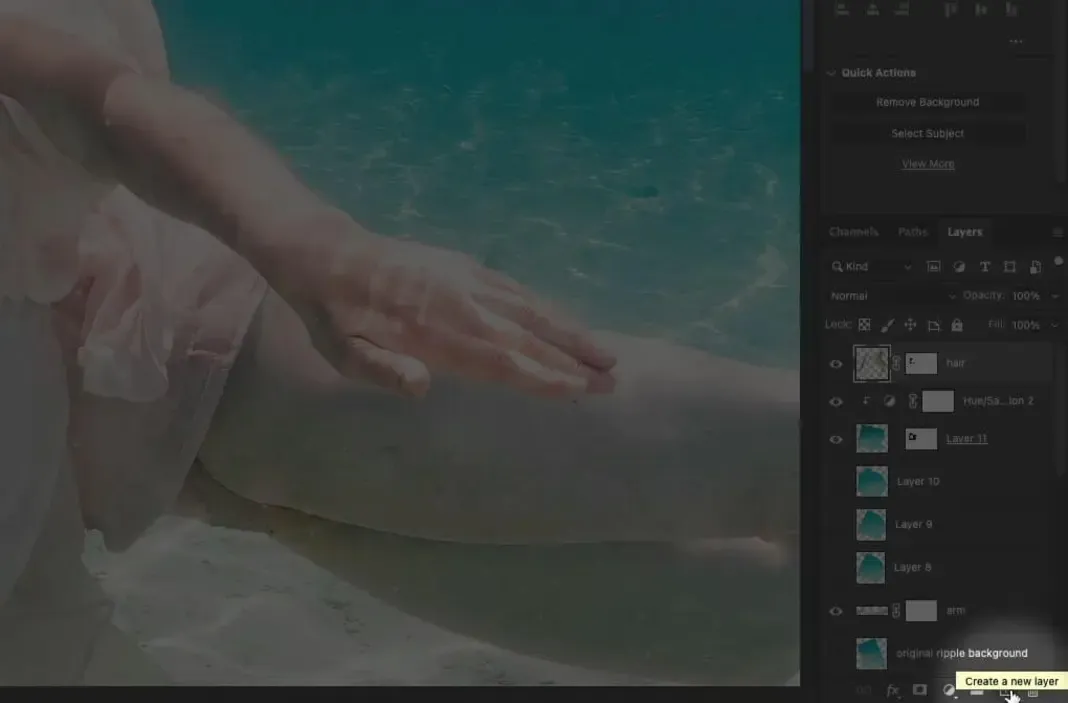Click the Link layers icon
The width and height of the screenshot is (1068, 703).
(865, 690)
